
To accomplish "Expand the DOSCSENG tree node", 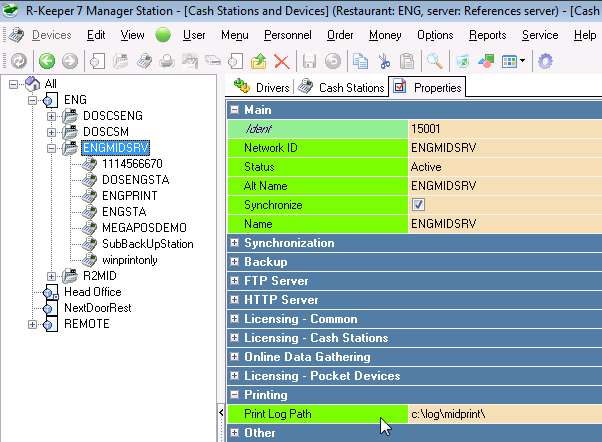I will click(51, 116).
